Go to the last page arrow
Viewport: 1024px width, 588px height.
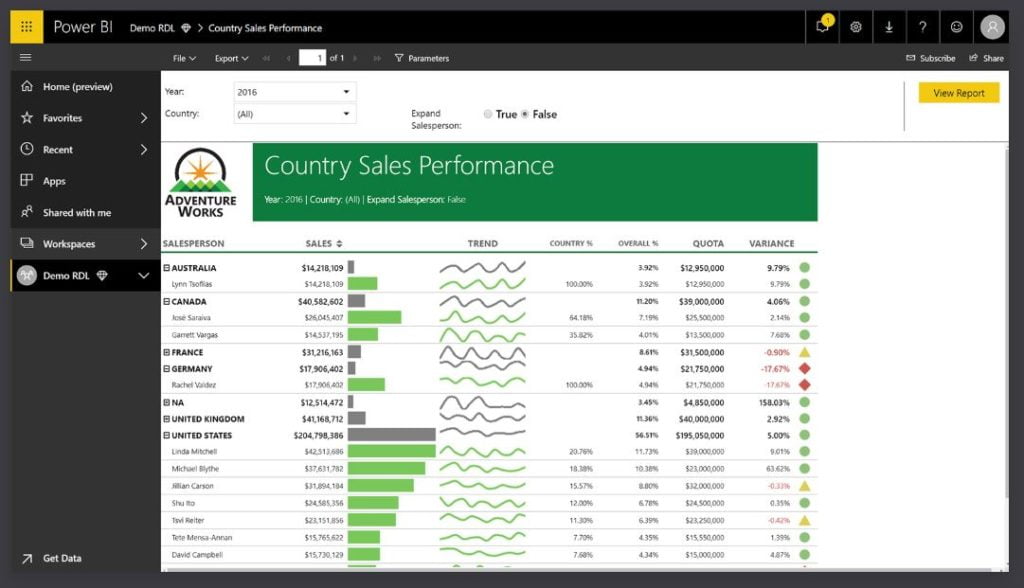pos(377,58)
